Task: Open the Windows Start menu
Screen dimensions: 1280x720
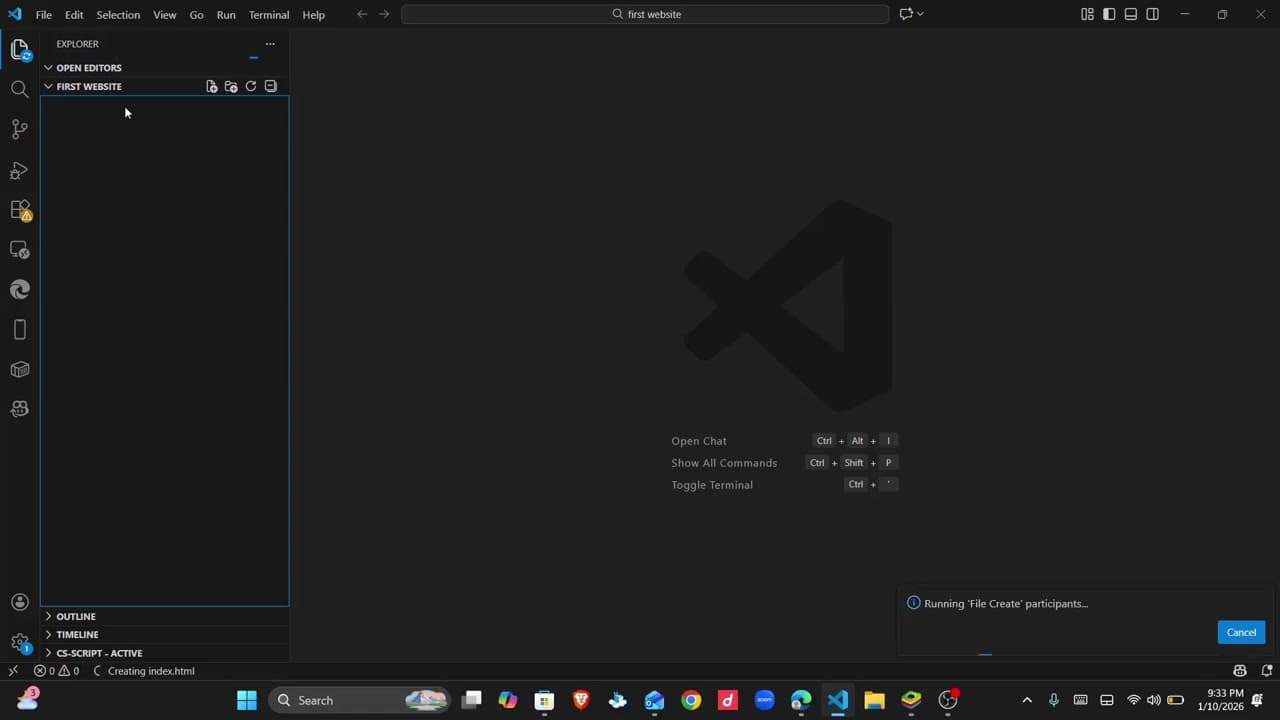Action: click(x=246, y=700)
